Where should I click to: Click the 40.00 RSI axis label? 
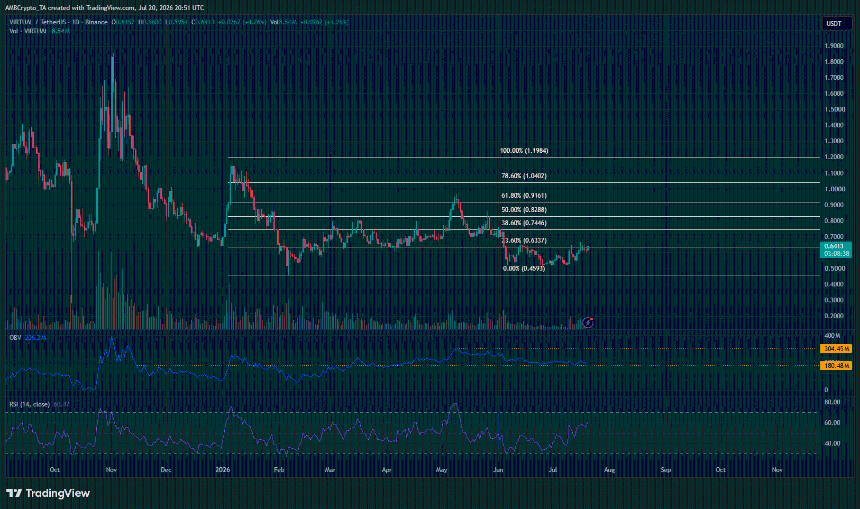pos(833,443)
